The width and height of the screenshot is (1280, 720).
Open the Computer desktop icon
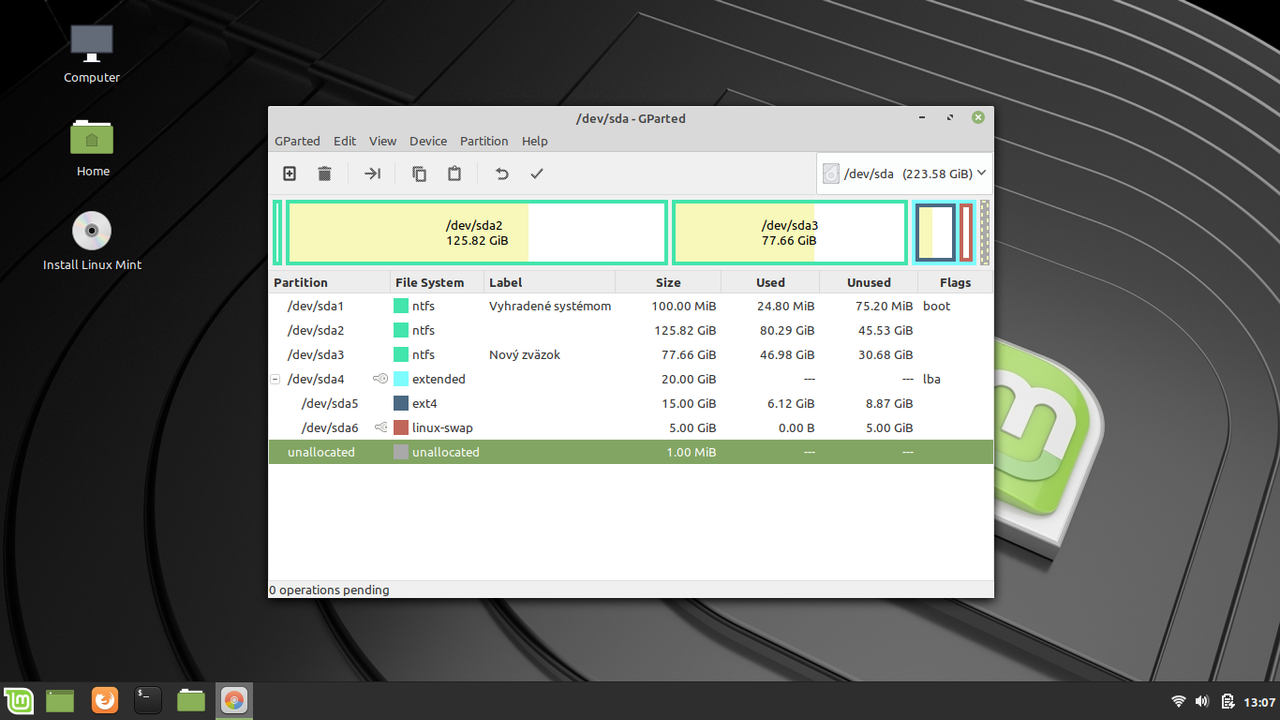92,54
